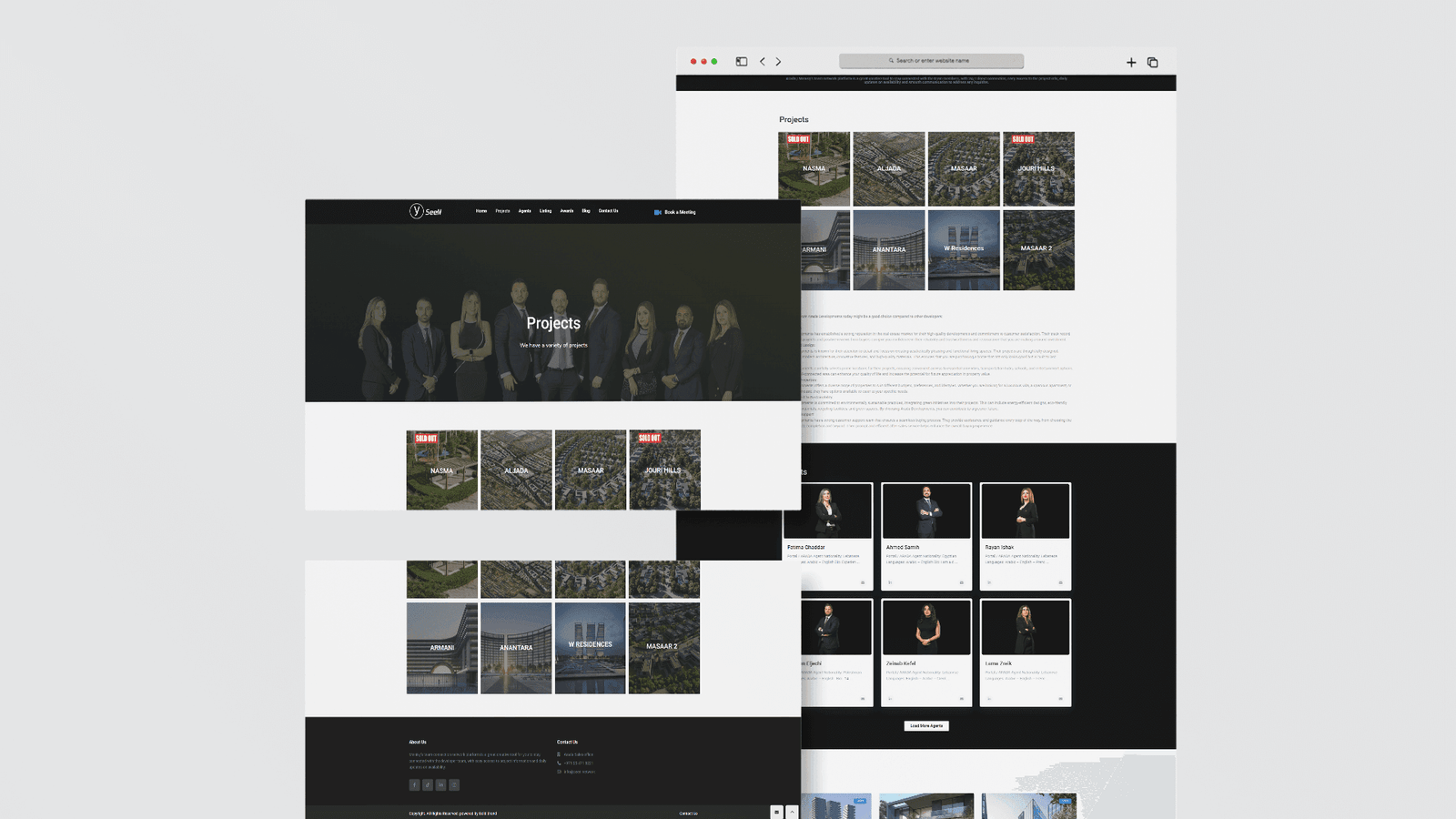
Task: Click the Contact Us header link
Action: point(608,211)
